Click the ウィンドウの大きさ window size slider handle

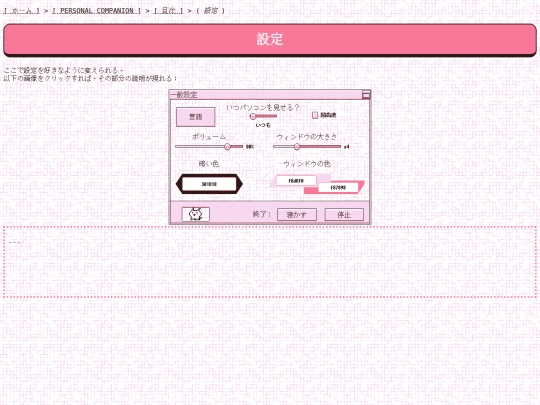pyautogui.click(x=297, y=147)
